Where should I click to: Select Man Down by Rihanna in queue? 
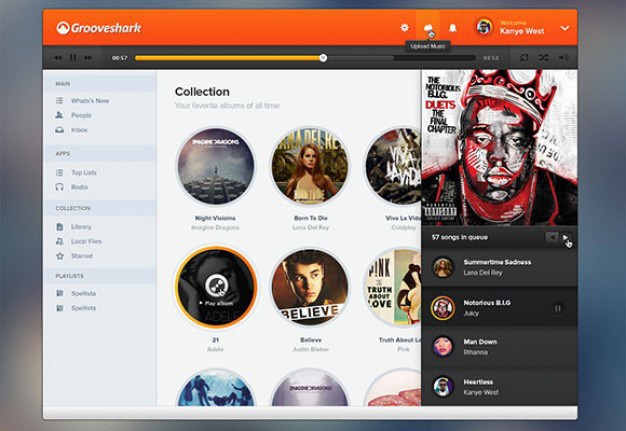[x=499, y=347]
